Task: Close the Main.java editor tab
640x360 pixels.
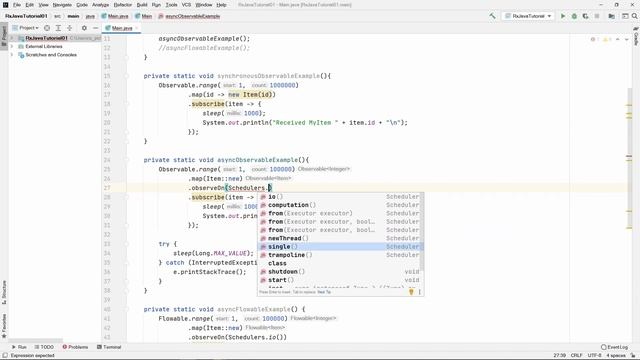Action: [136, 28]
